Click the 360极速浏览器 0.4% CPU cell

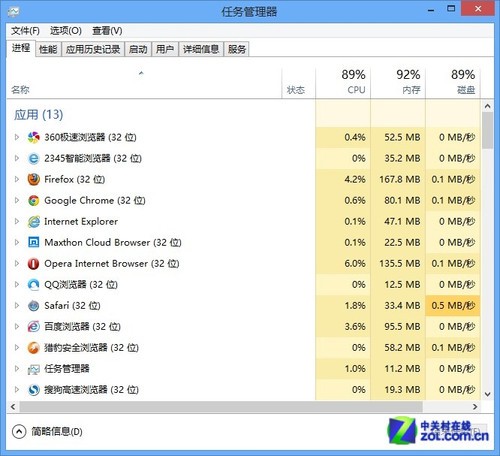(x=343, y=137)
